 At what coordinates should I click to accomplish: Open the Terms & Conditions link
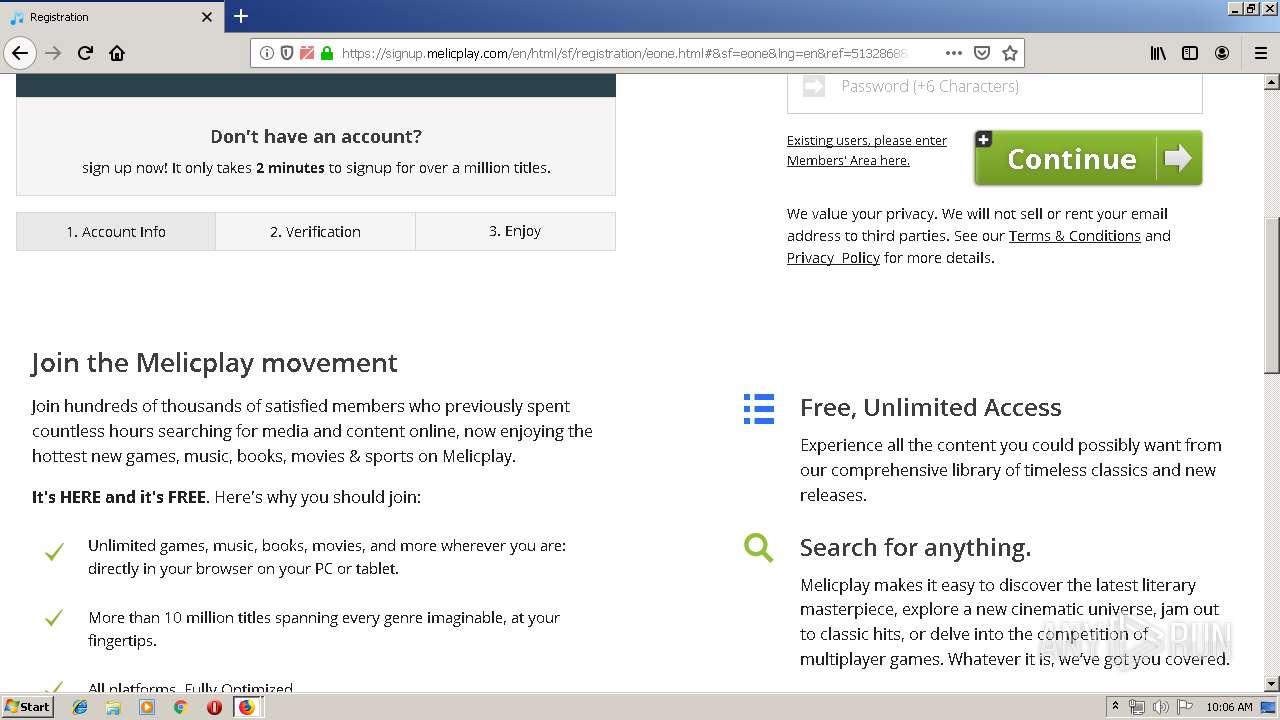[1074, 236]
